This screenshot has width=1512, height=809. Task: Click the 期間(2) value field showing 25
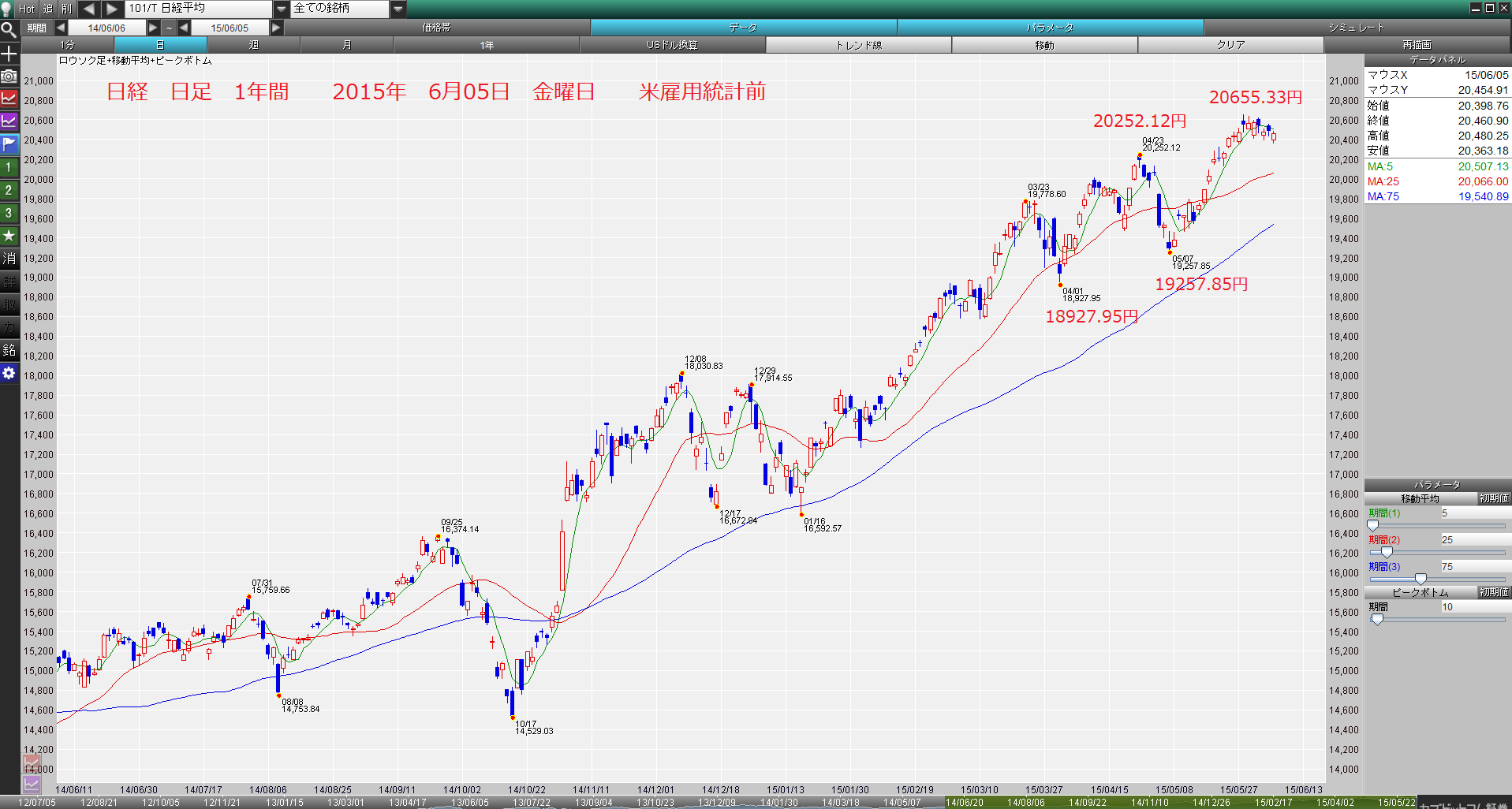pyautogui.click(x=1475, y=539)
